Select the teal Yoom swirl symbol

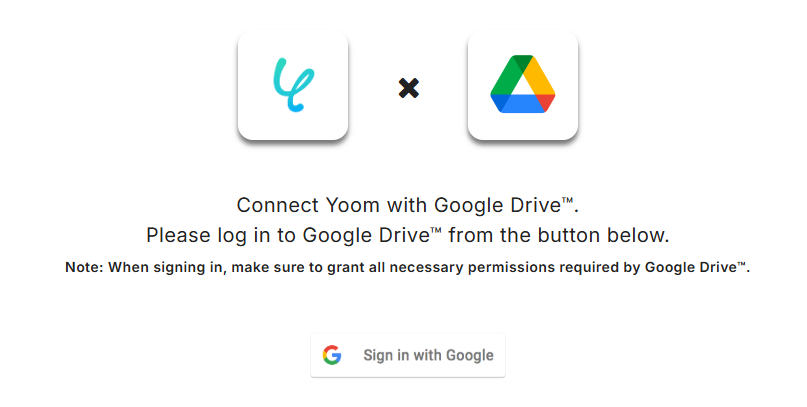[293, 85]
